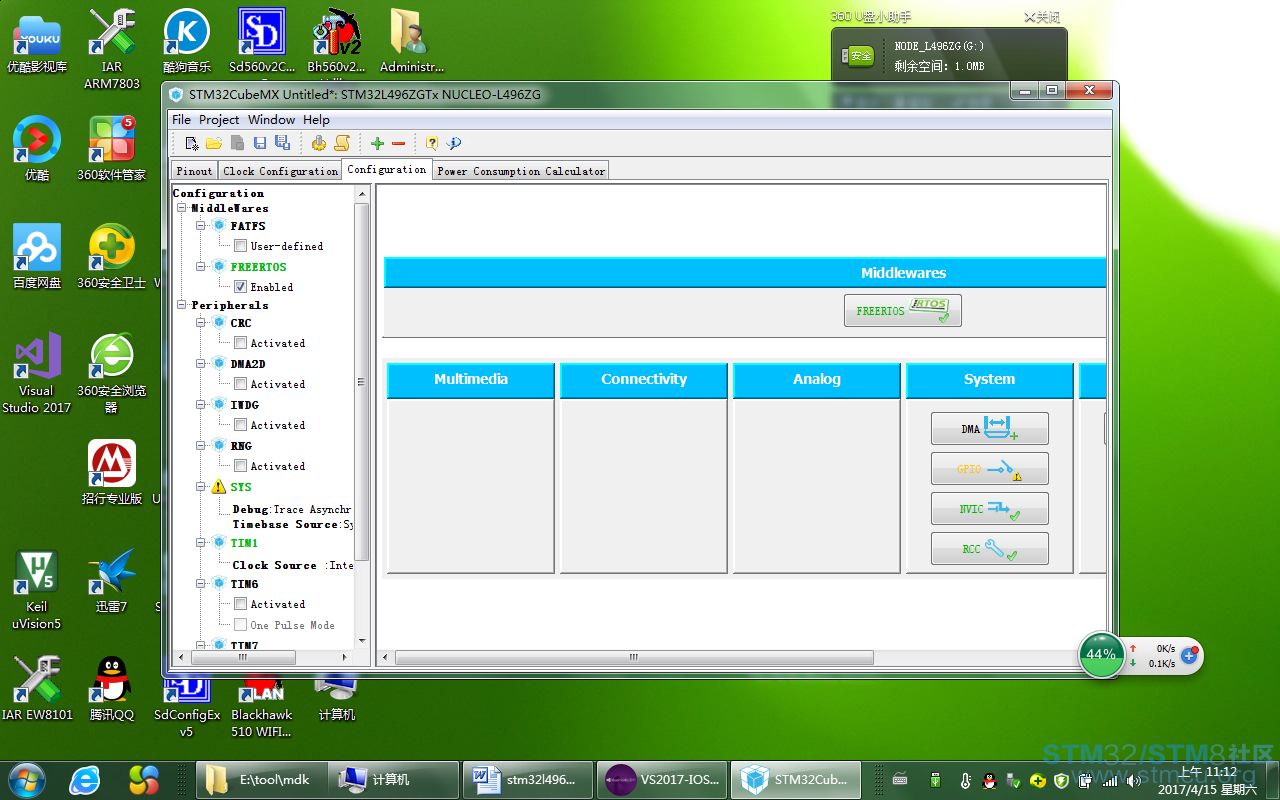Tick the RNG Activated checkbox
This screenshot has height=800, width=1280.
point(240,466)
